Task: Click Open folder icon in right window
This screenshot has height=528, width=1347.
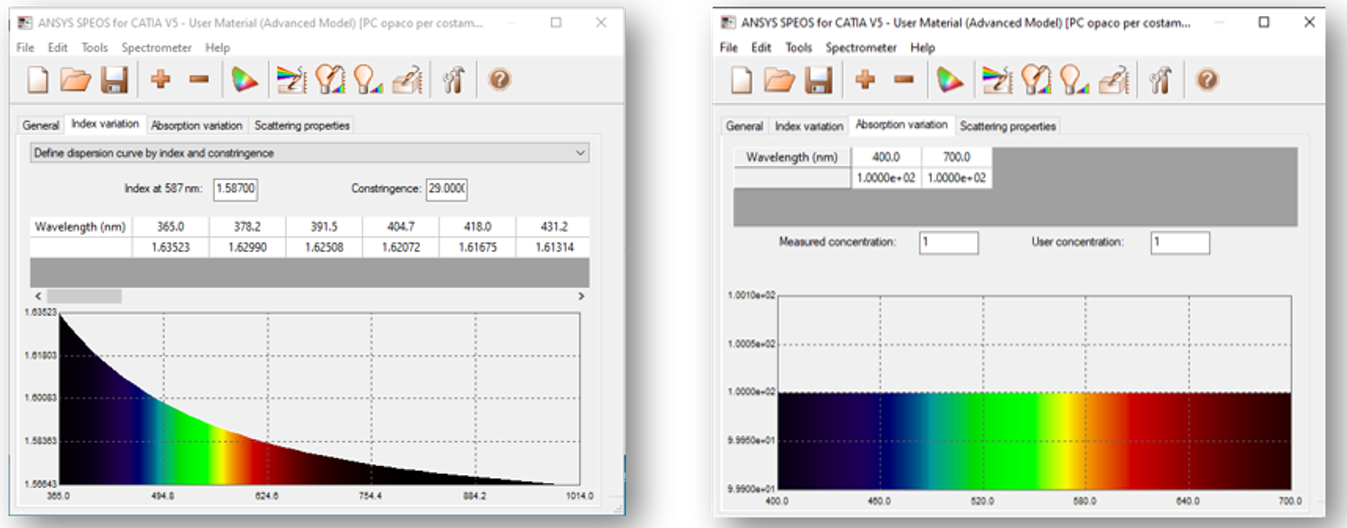Action: pyautogui.click(x=780, y=80)
